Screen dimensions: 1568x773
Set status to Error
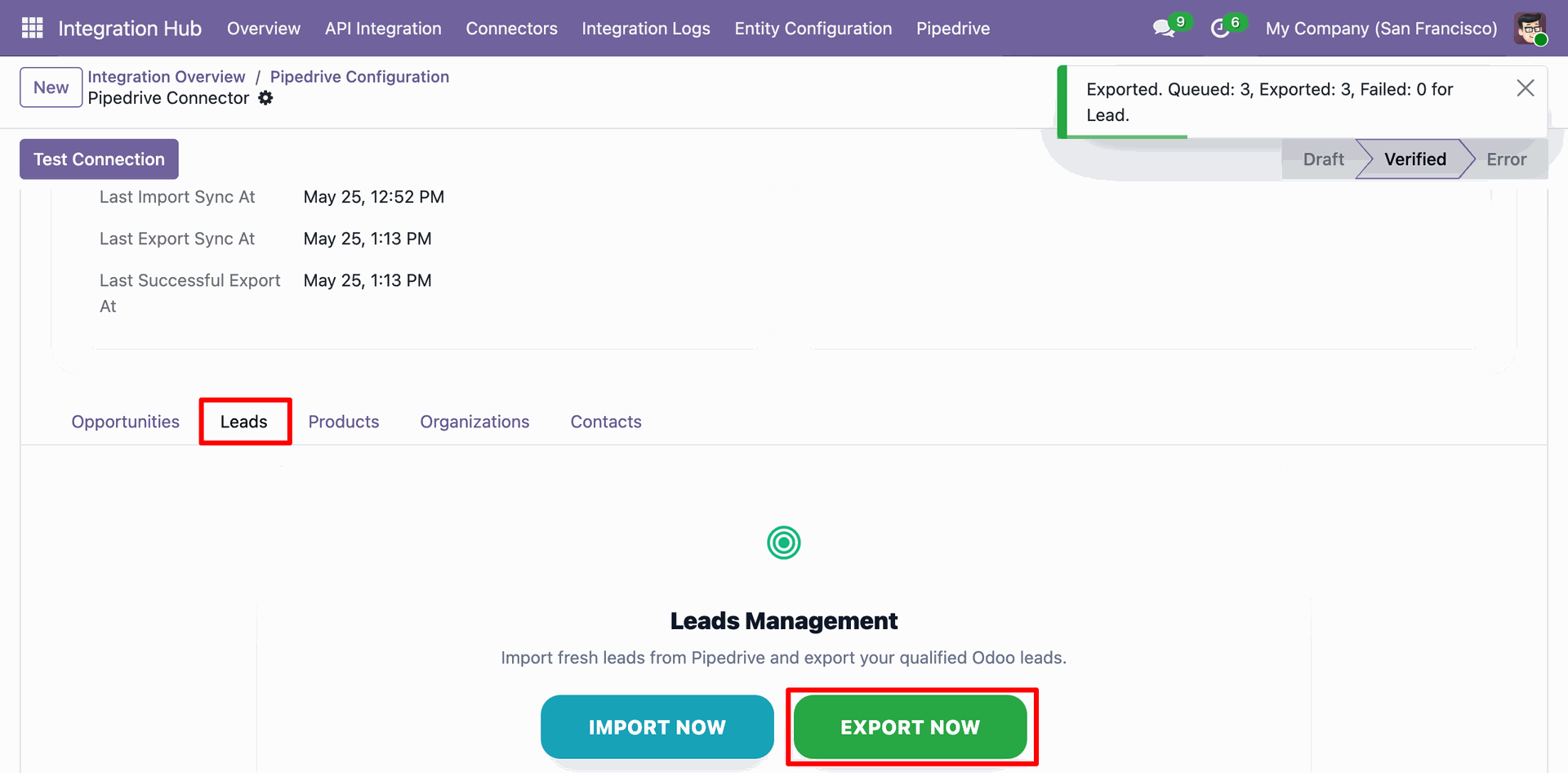coord(1506,159)
